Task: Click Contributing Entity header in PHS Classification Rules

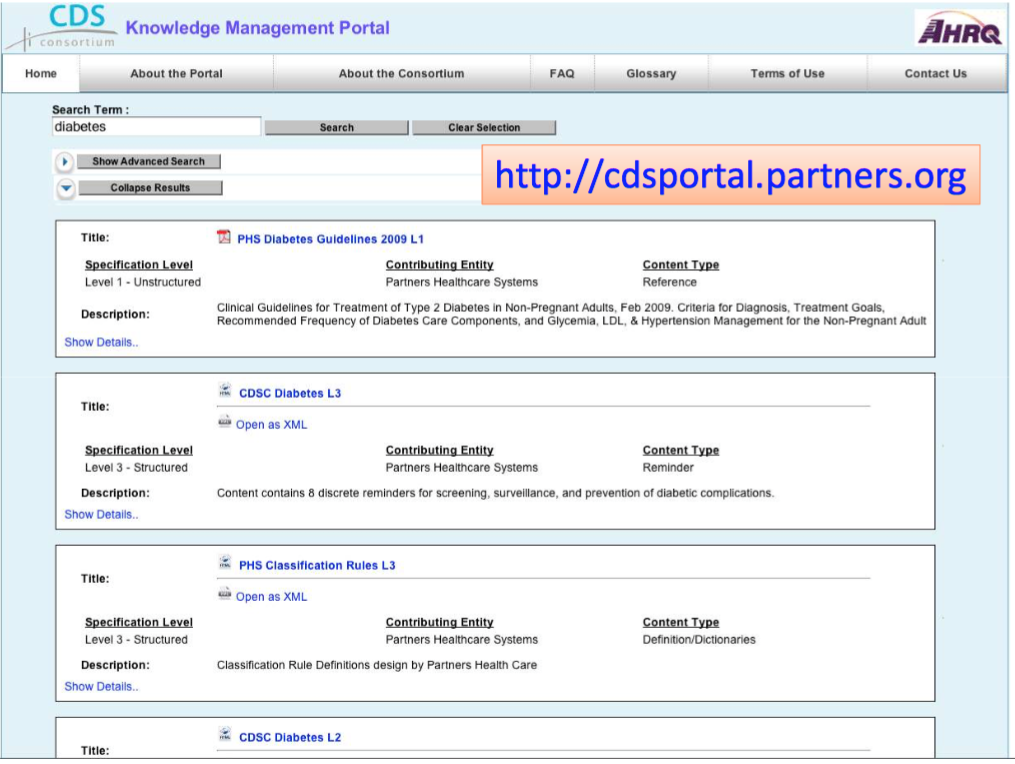Action: (440, 622)
